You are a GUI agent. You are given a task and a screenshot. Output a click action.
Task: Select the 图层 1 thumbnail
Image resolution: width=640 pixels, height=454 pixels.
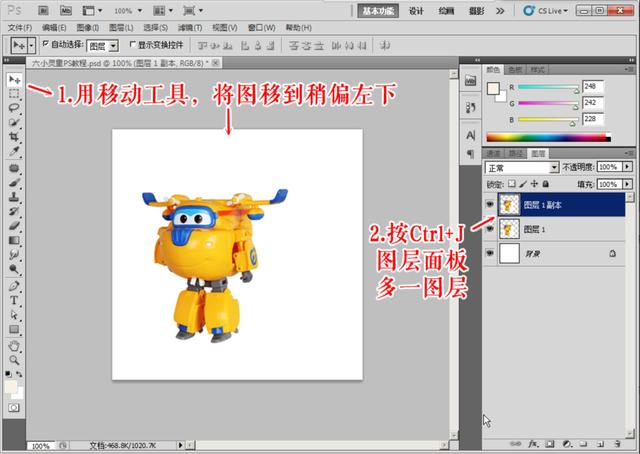pos(509,229)
